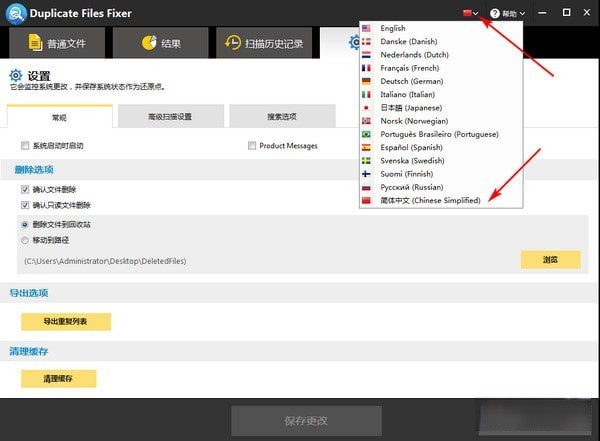Click the help question mark icon

coord(495,13)
